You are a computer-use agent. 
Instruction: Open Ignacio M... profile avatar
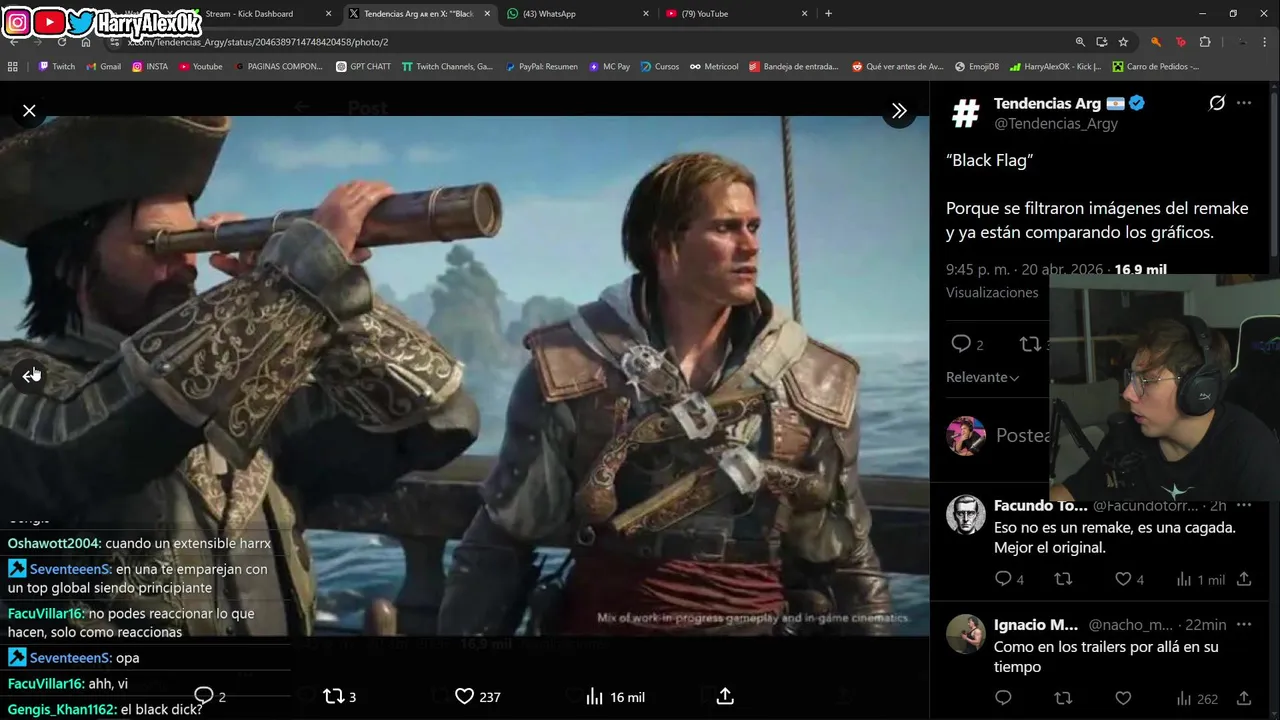966,634
